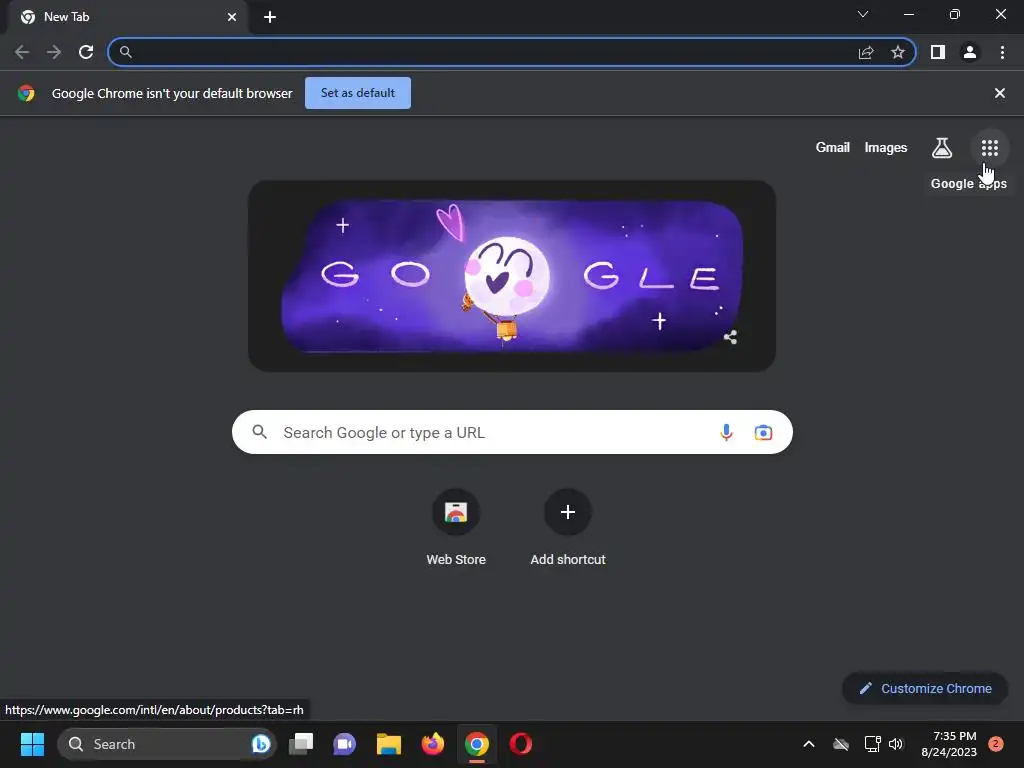This screenshot has height=768, width=1024.
Task: Search by image with camera icon
Action: click(x=763, y=432)
